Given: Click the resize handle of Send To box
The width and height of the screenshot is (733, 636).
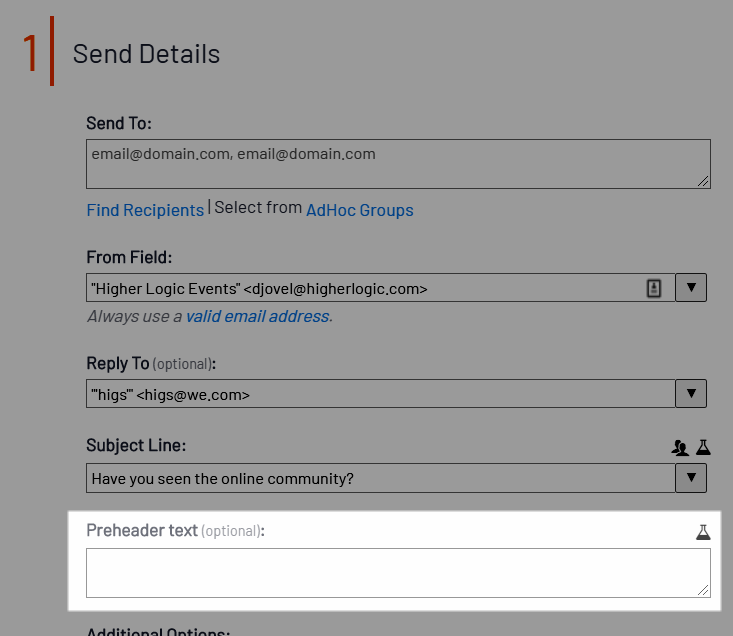Looking at the screenshot, I should pyautogui.click(x=704, y=181).
